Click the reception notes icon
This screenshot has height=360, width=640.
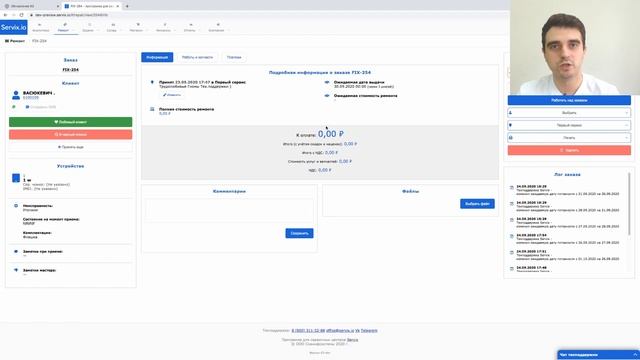(x=16, y=251)
